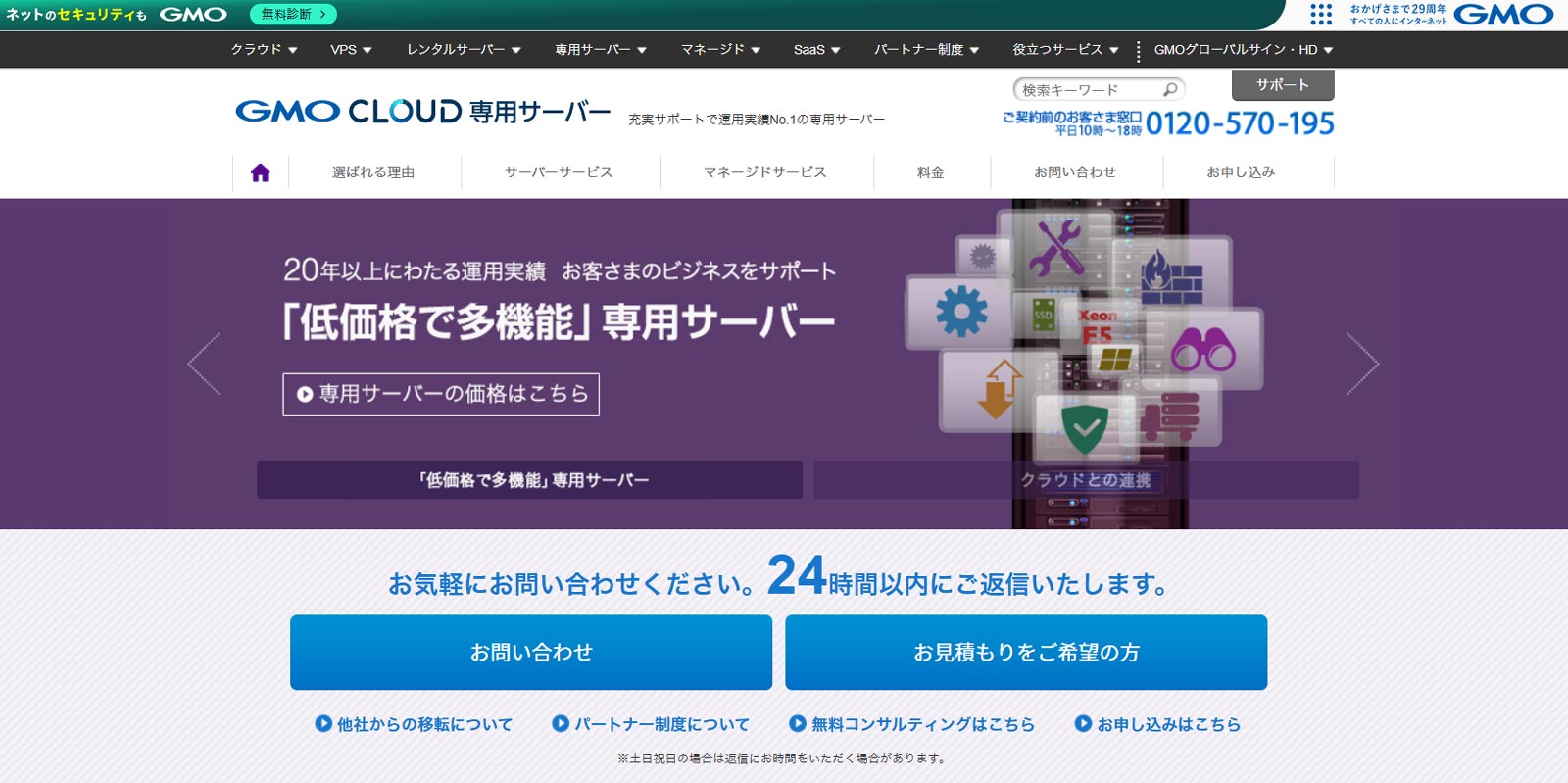The image size is (1568, 783).
Task: Click the phone number 0120-570-195
Action: point(1240,123)
